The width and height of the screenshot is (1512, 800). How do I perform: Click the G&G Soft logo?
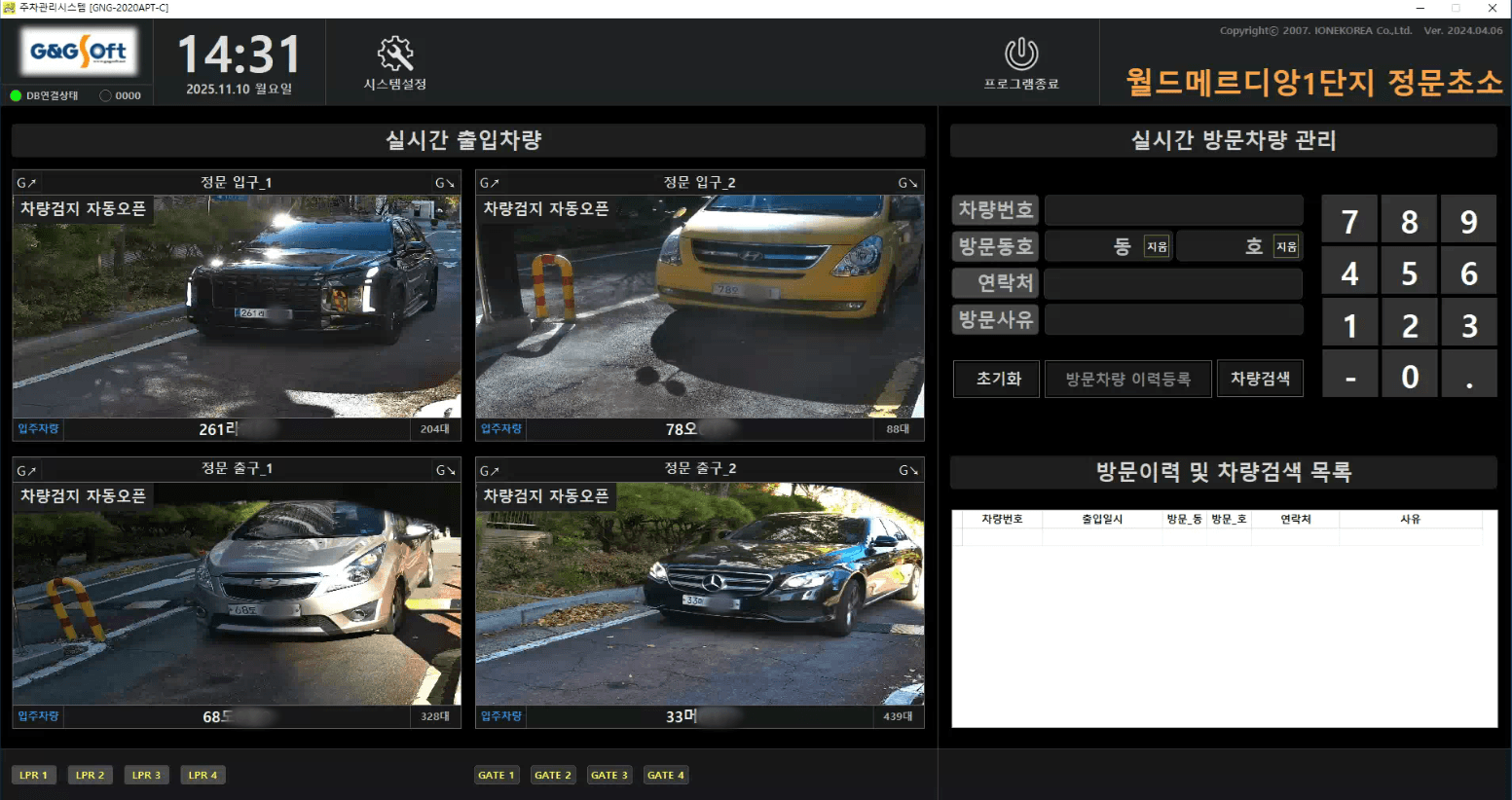pos(79,52)
